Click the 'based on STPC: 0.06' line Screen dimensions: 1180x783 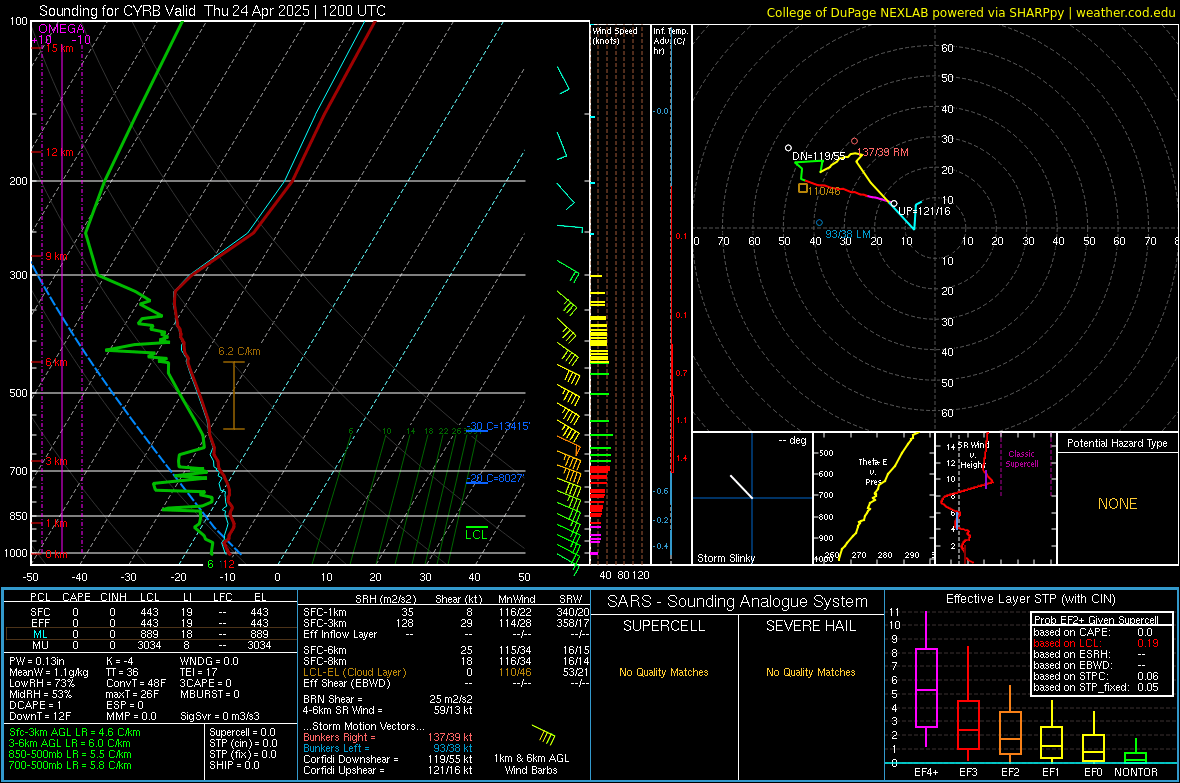click(x=1096, y=676)
